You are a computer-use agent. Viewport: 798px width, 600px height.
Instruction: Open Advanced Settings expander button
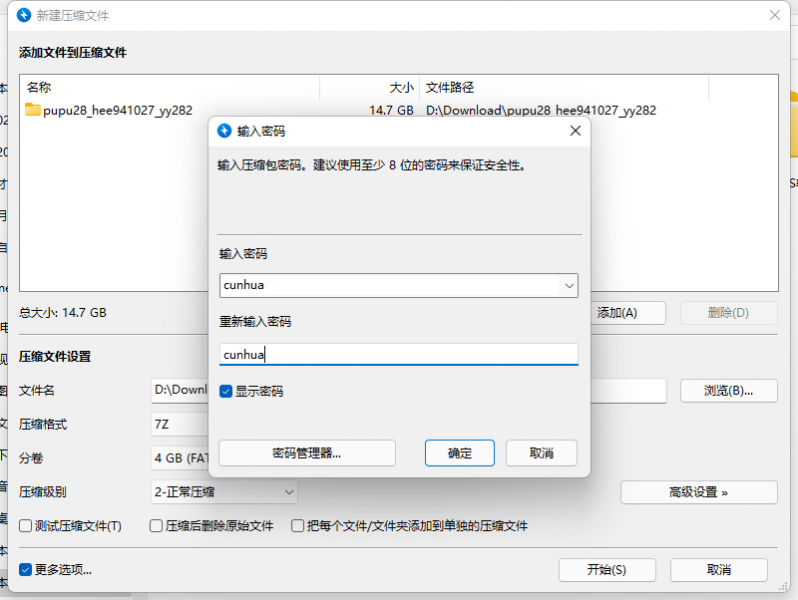coord(698,492)
